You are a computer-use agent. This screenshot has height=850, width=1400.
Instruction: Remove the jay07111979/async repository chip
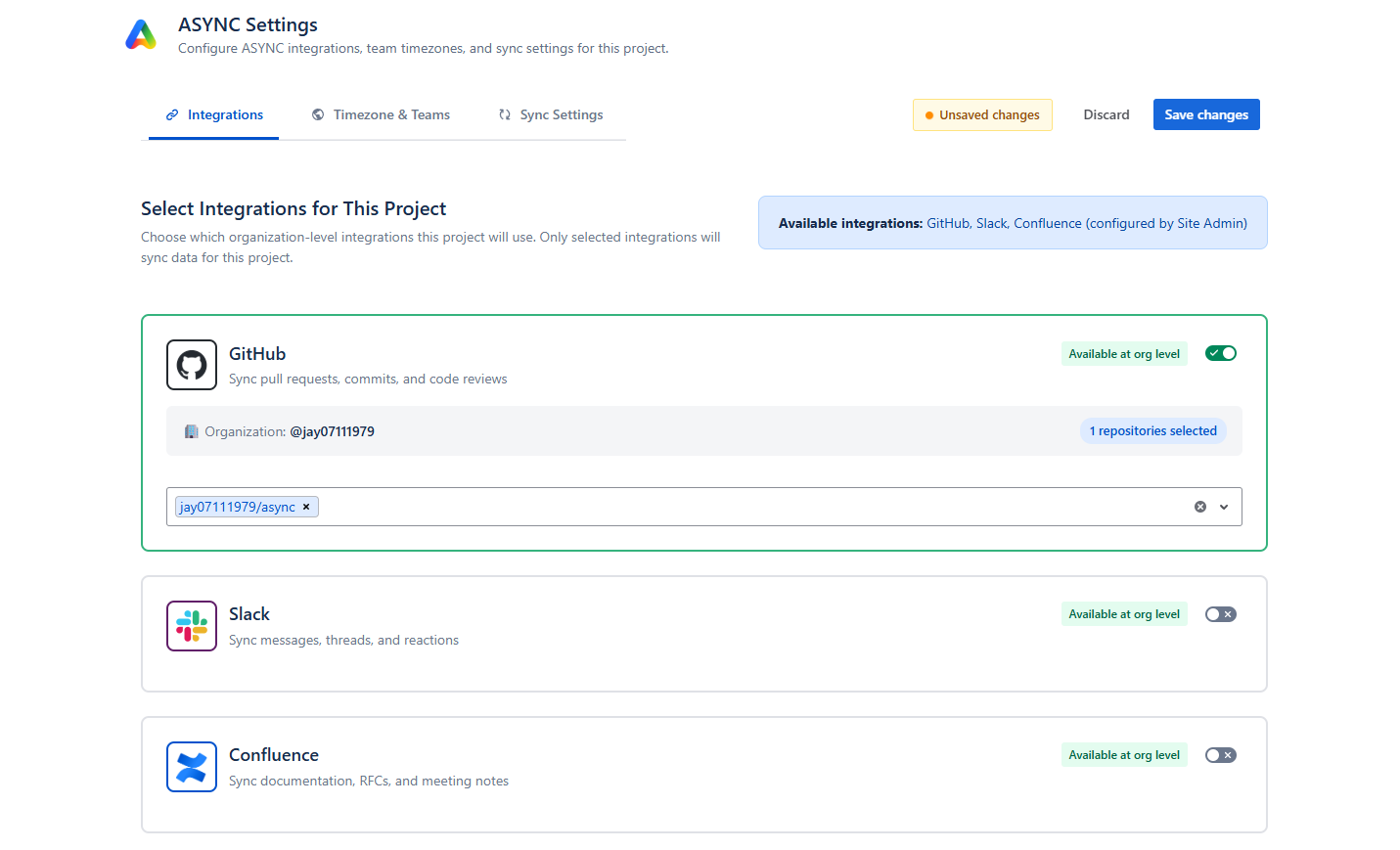[306, 507]
